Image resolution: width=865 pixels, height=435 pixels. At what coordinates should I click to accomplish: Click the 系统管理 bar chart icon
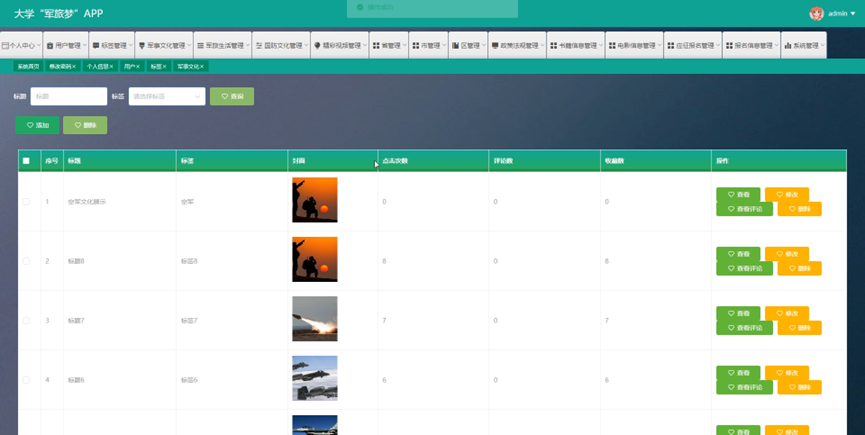788,46
